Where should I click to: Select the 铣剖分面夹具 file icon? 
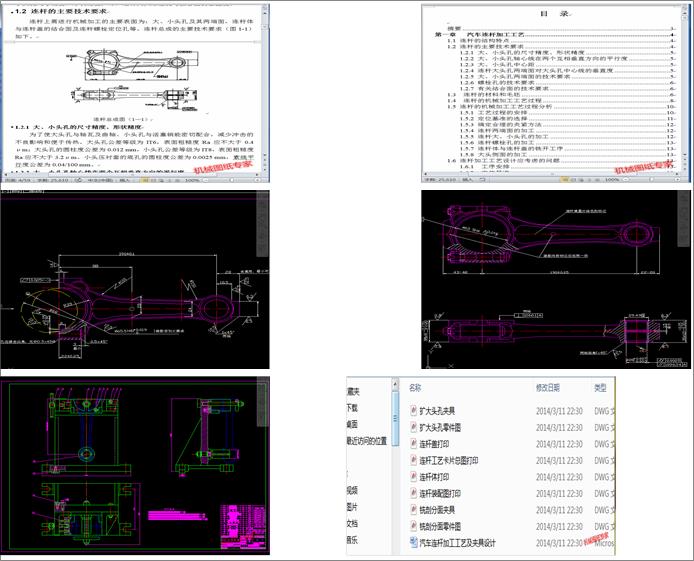point(415,510)
